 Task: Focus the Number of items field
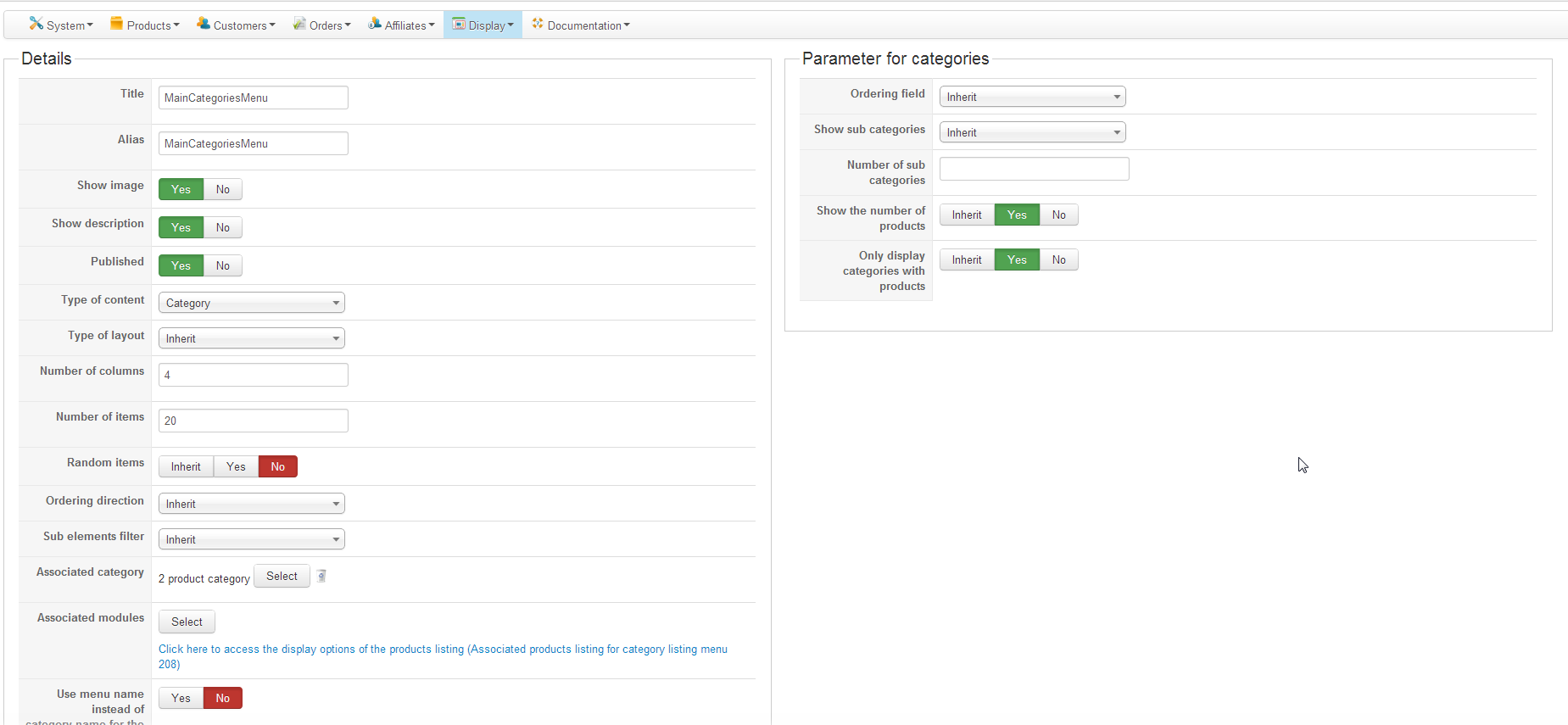pyautogui.click(x=254, y=421)
